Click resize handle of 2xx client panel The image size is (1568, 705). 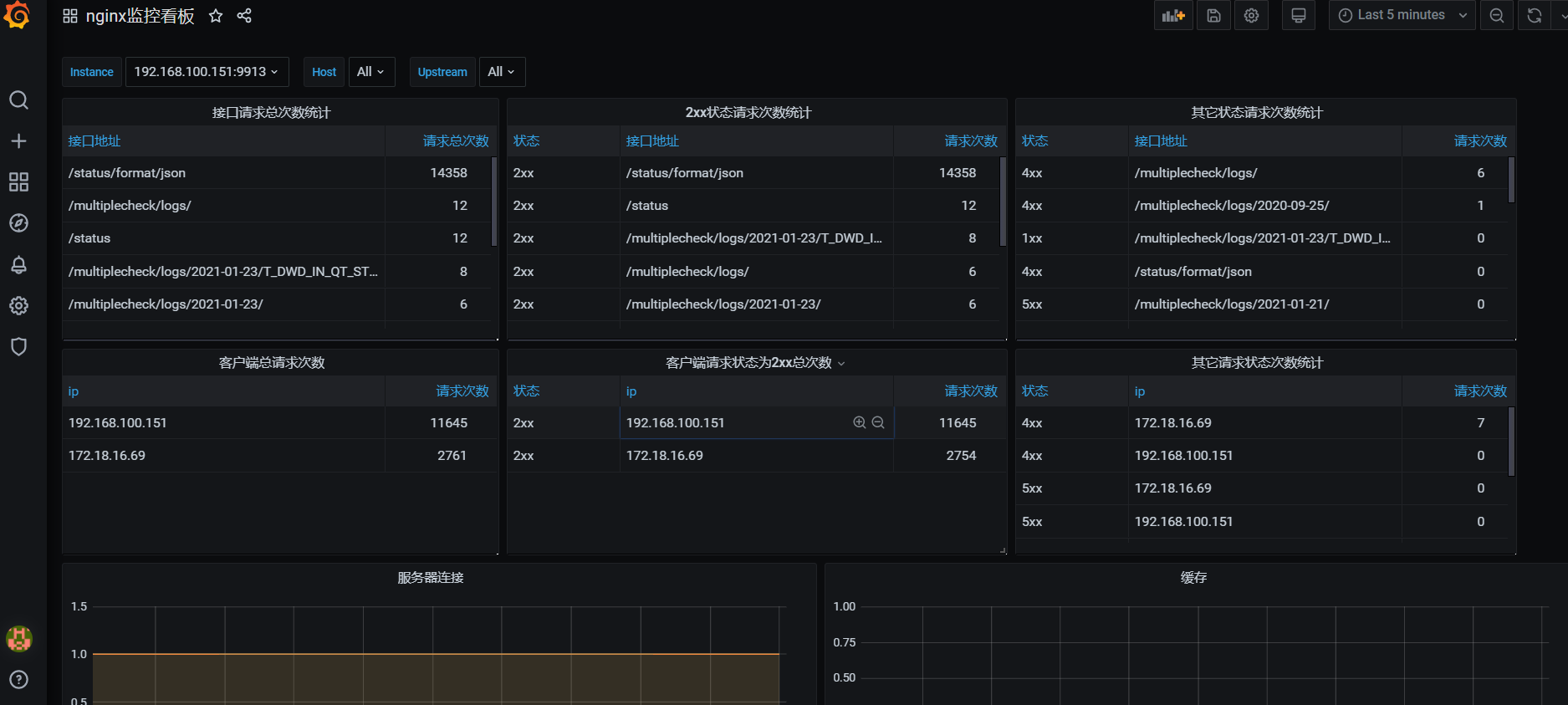pyautogui.click(x=1003, y=550)
